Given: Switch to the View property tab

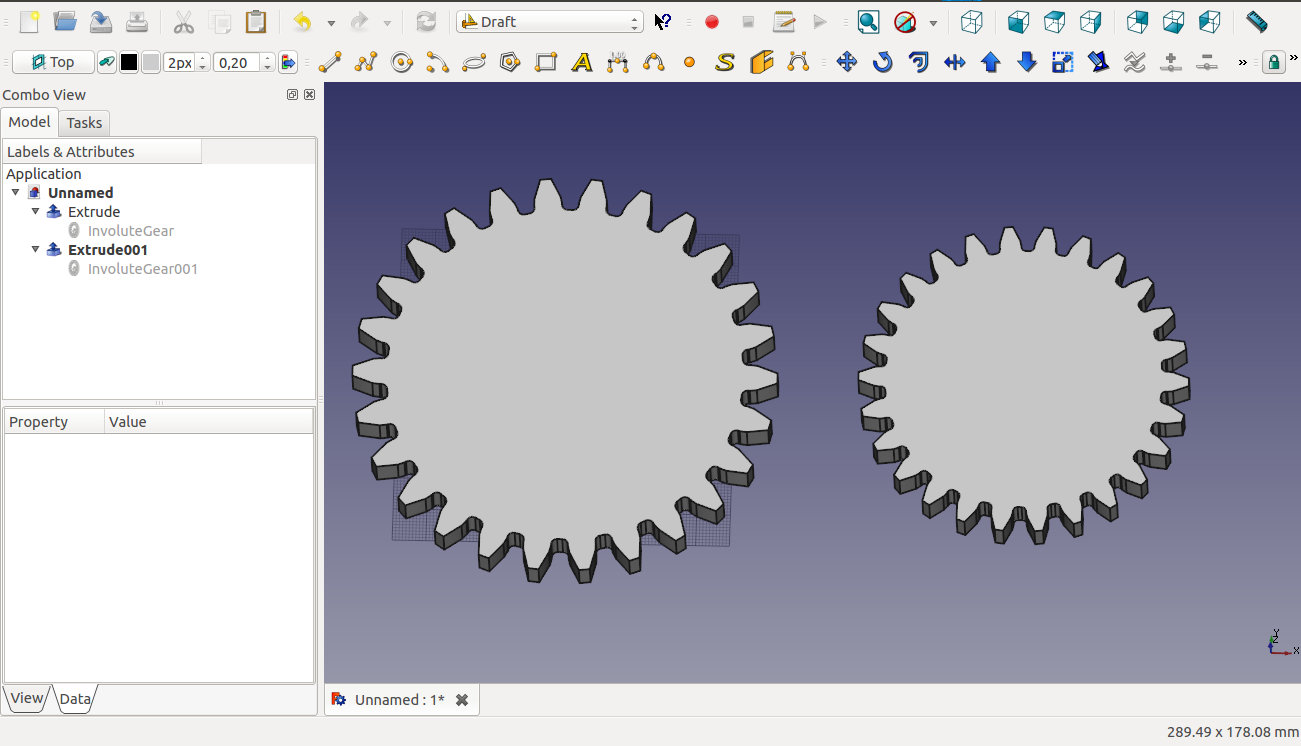Looking at the screenshot, I should point(27,699).
